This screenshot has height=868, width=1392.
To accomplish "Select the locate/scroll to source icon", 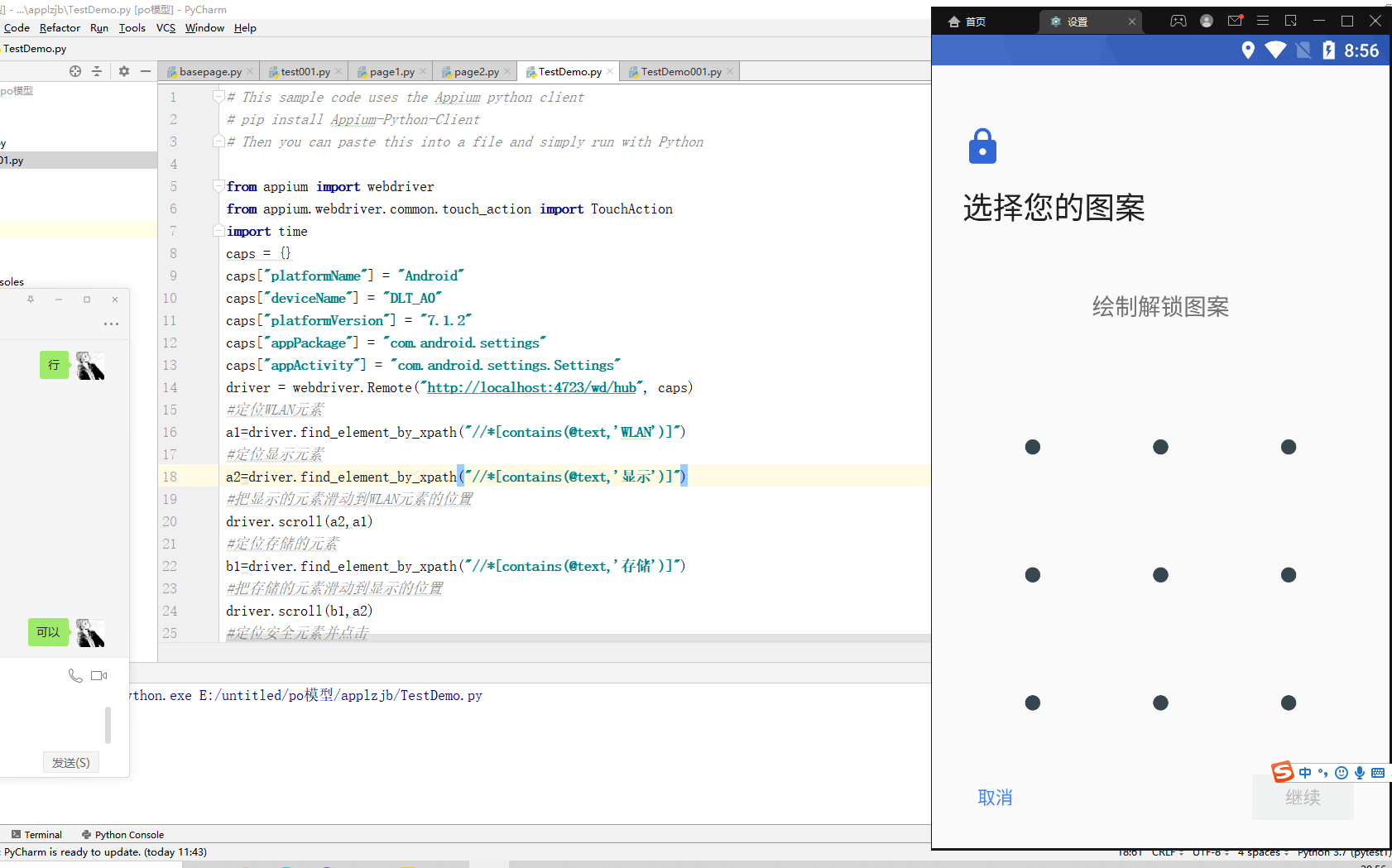I will pyautogui.click(x=74, y=71).
